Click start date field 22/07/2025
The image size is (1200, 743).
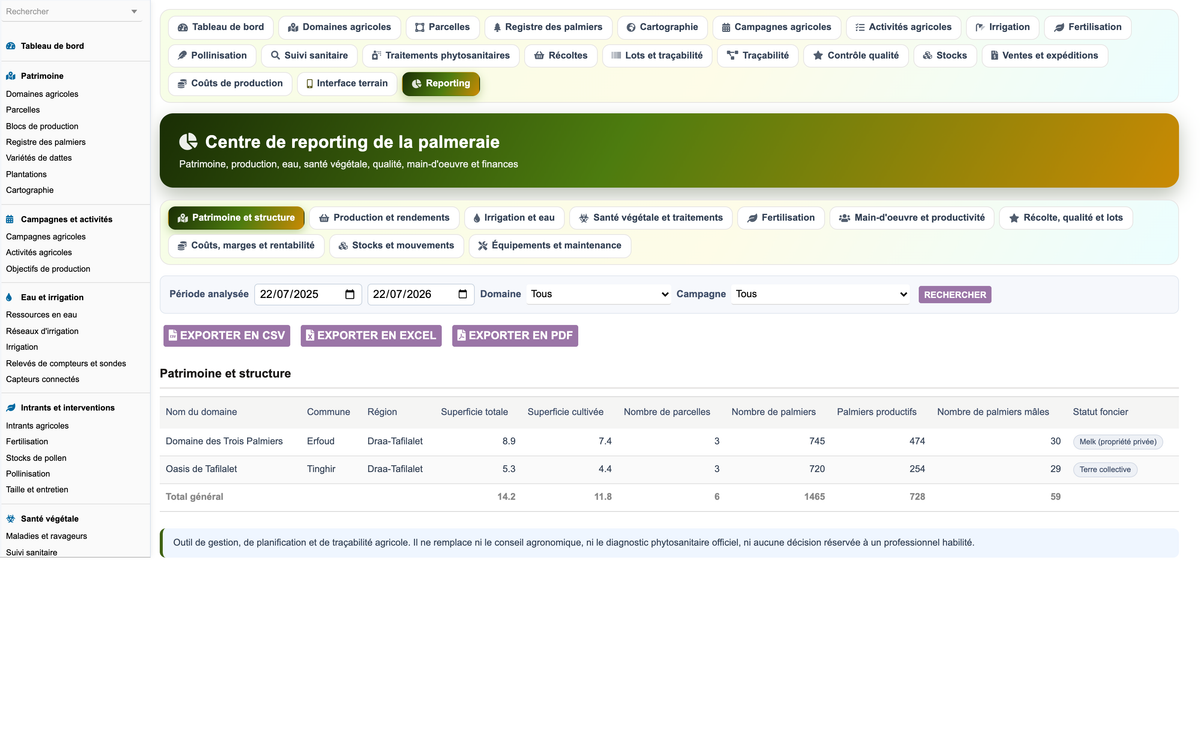(309, 294)
